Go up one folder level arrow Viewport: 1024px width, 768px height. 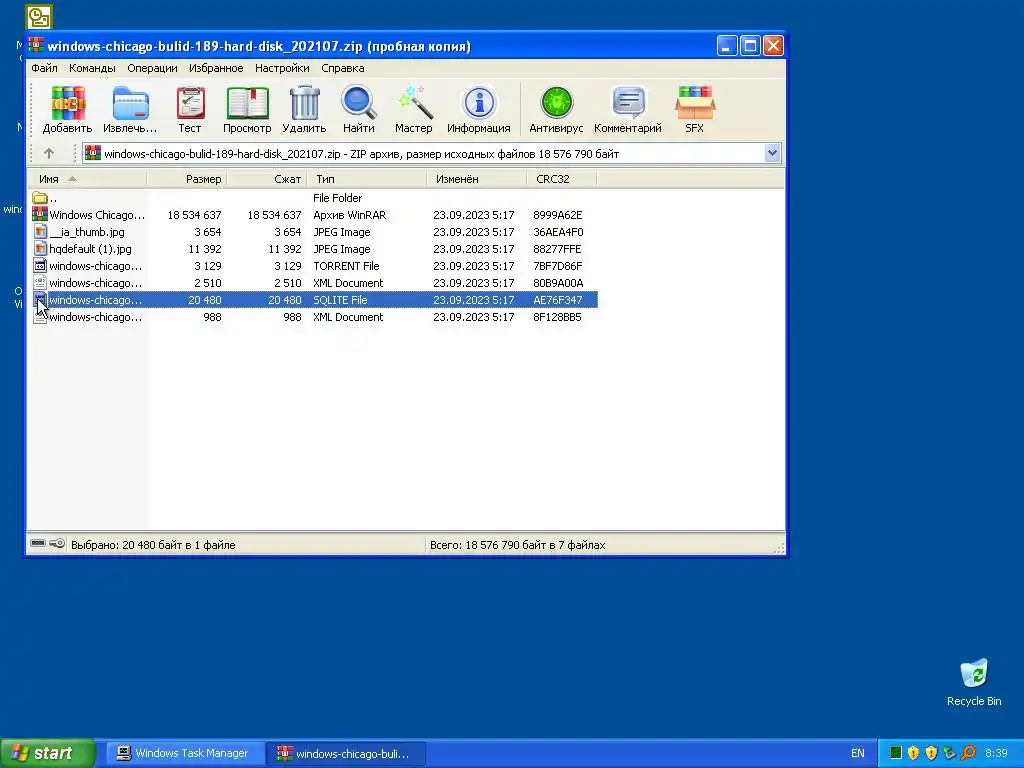(49, 153)
